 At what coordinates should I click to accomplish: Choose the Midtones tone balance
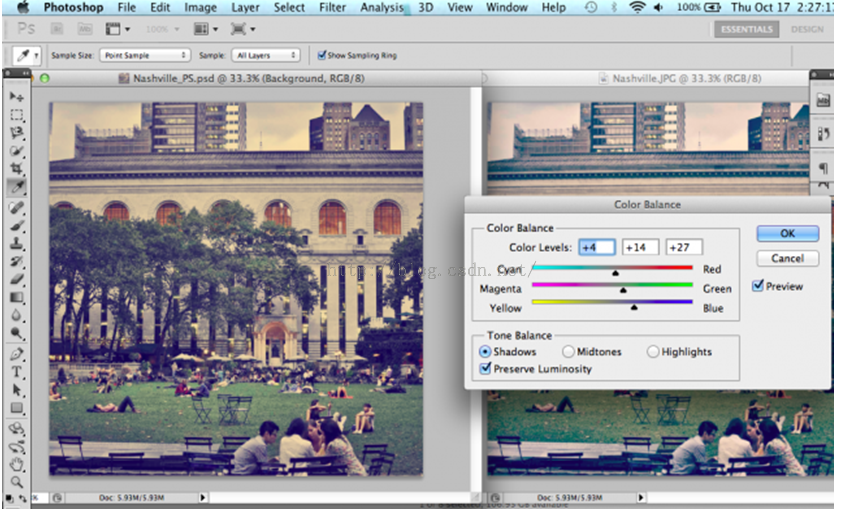tap(568, 352)
